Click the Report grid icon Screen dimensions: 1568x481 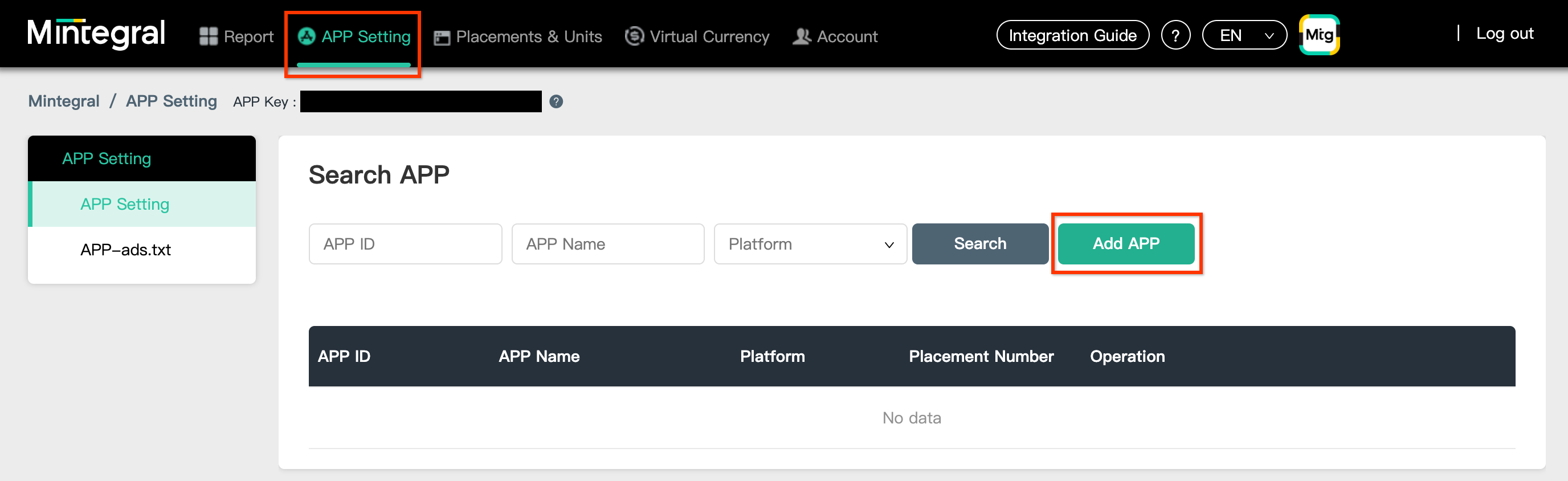(x=208, y=36)
